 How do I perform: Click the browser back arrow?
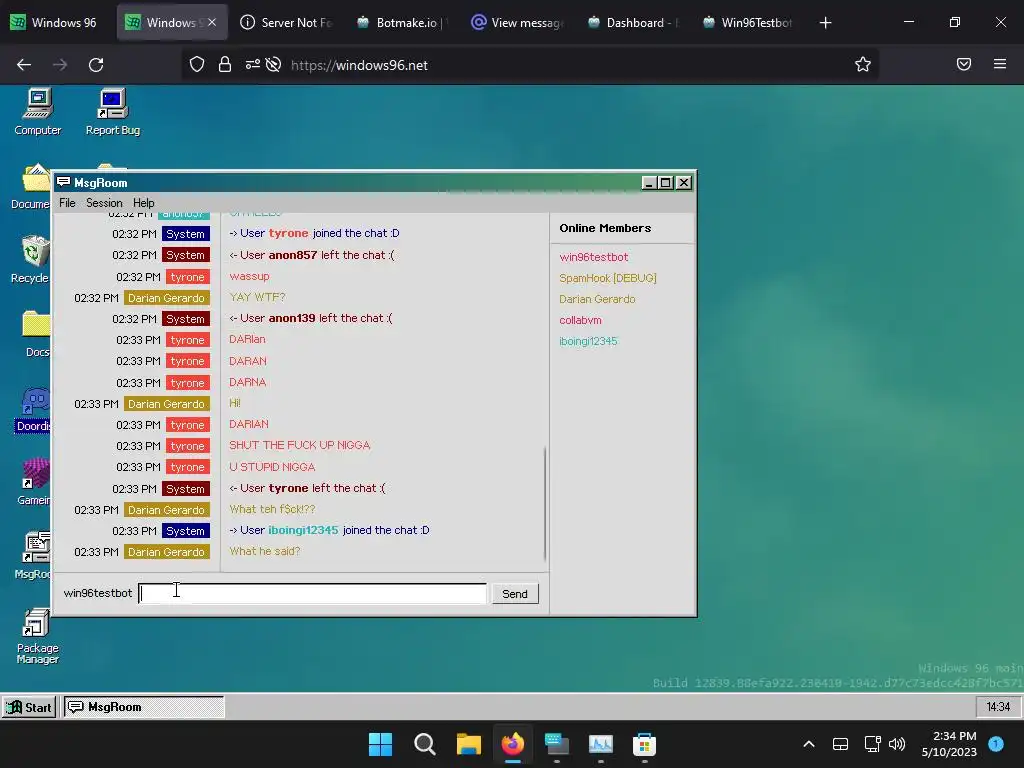(24, 65)
